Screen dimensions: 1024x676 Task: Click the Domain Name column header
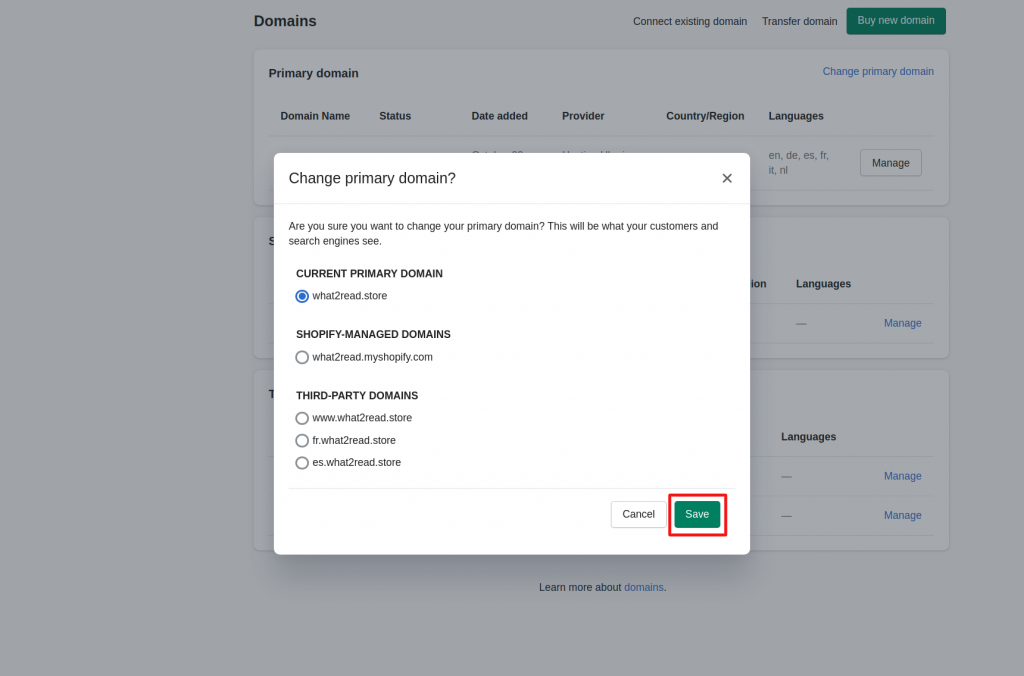315,116
